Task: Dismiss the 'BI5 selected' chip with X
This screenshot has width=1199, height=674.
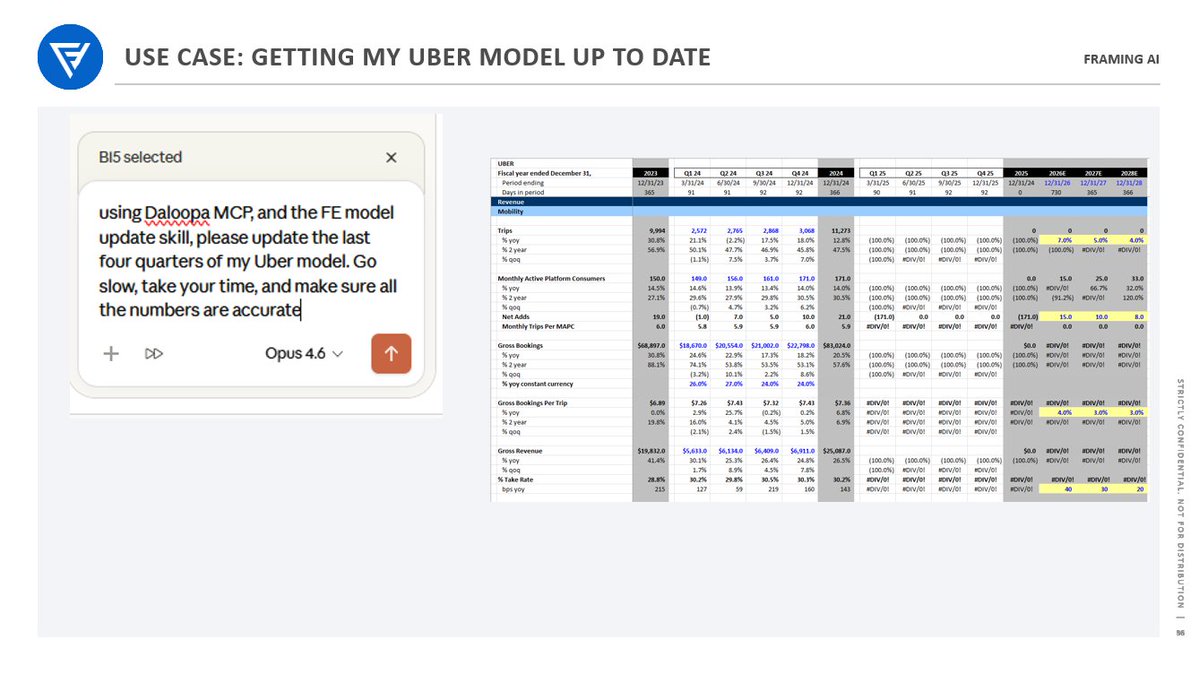Action: [x=391, y=158]
